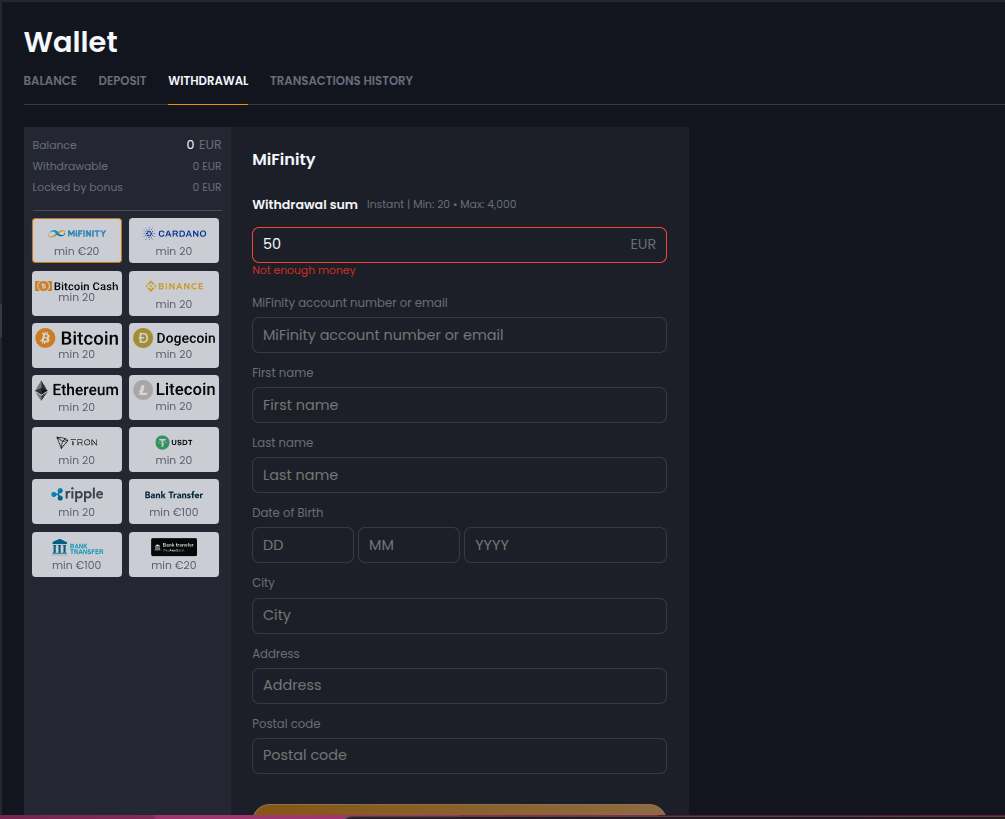Click the Withdrawal sum amount field

440,245
